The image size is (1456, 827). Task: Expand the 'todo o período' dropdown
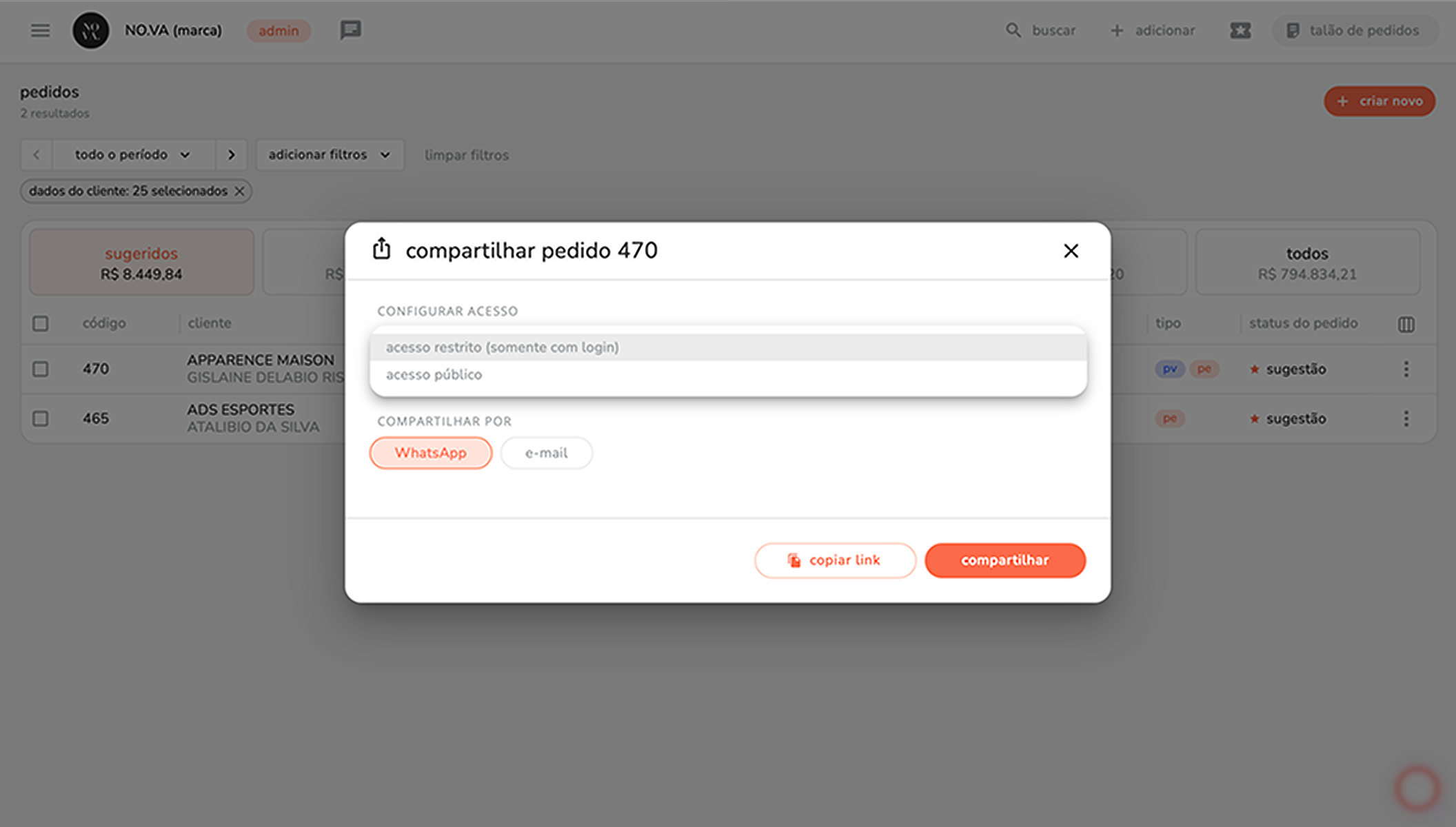[132, 155]
